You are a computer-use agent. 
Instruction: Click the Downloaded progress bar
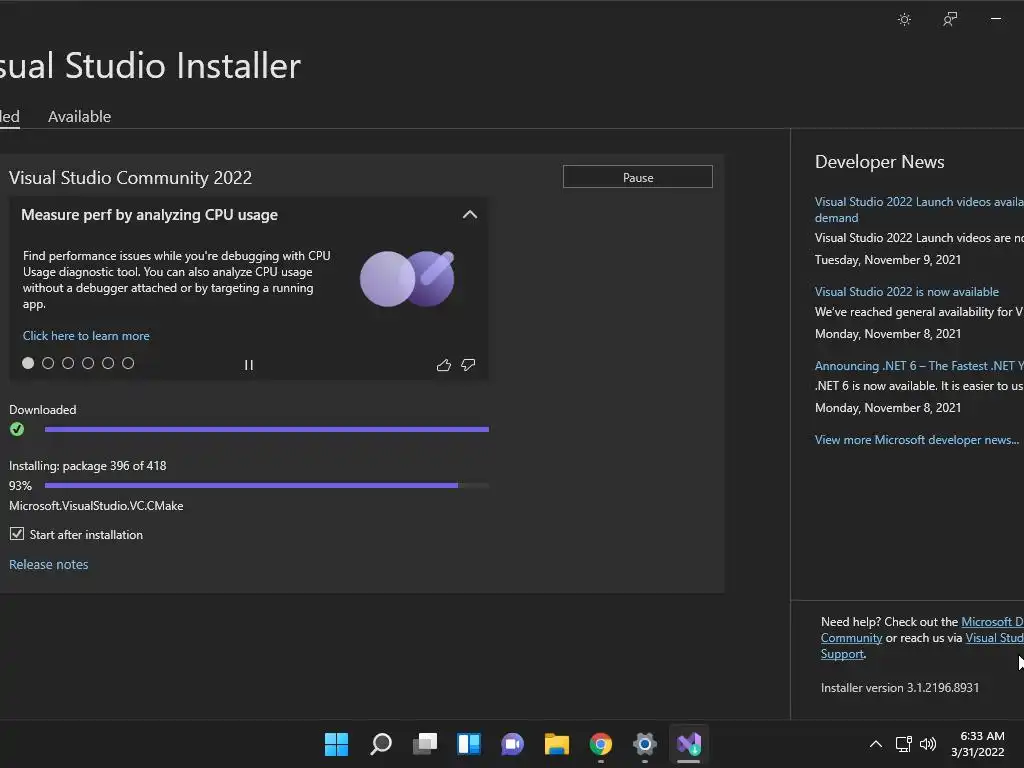click(266, 429)
